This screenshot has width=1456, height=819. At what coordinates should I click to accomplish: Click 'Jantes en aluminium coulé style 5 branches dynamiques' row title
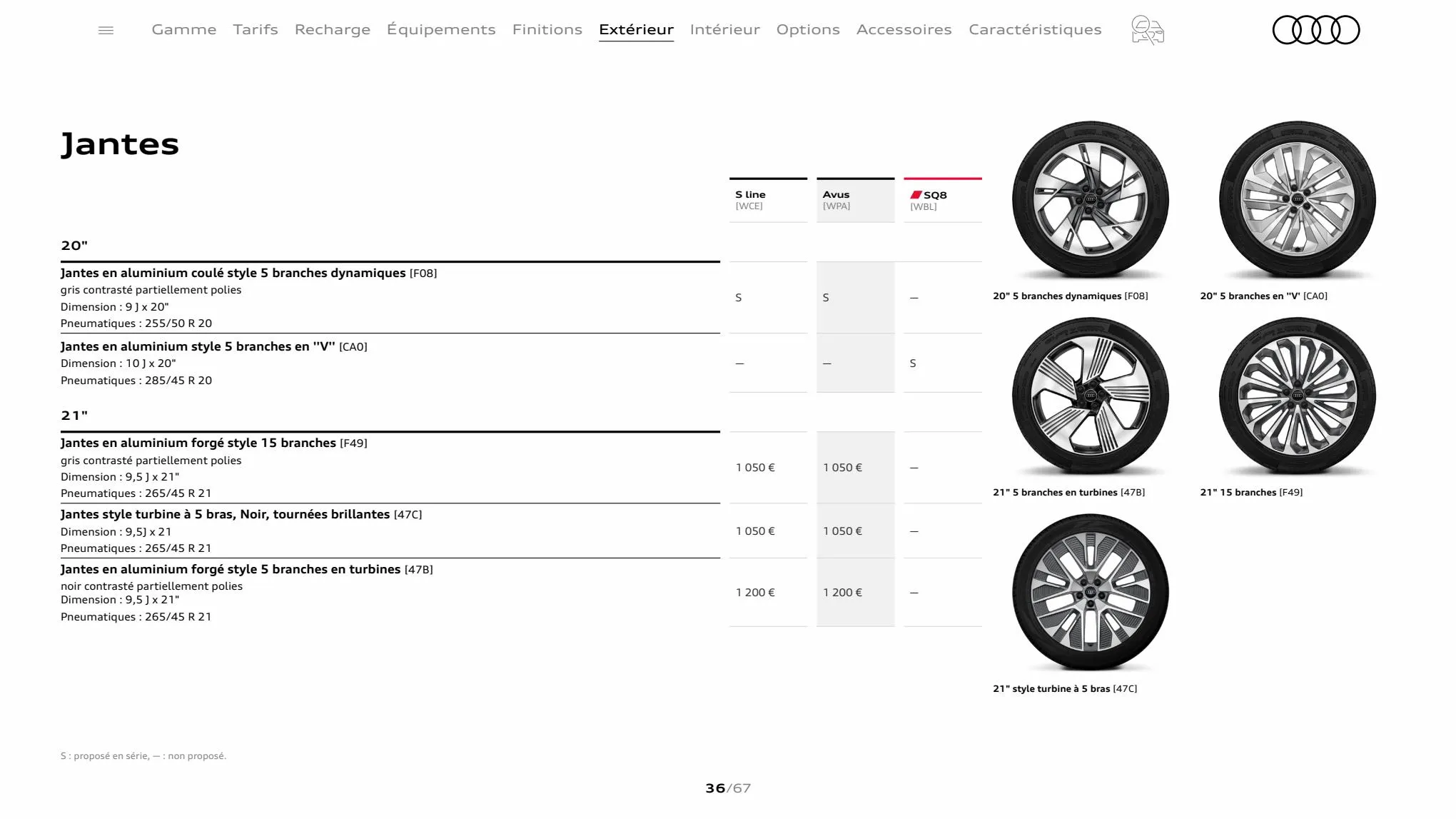(249, 273)
